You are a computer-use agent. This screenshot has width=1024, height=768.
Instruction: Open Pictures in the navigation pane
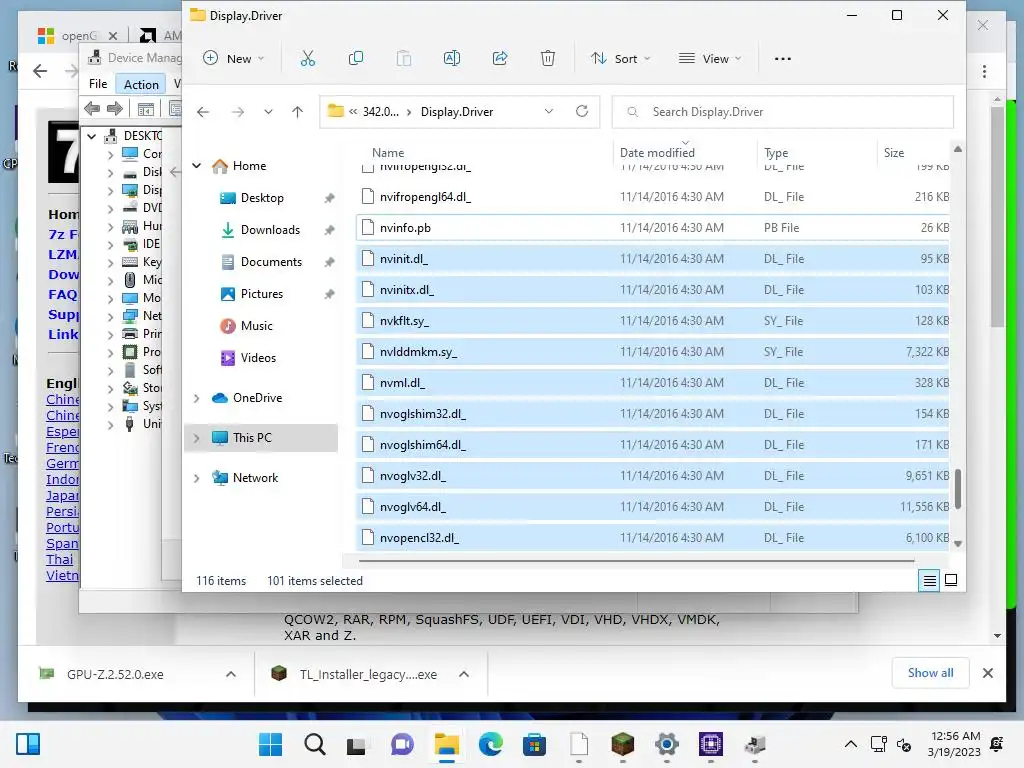261,294
